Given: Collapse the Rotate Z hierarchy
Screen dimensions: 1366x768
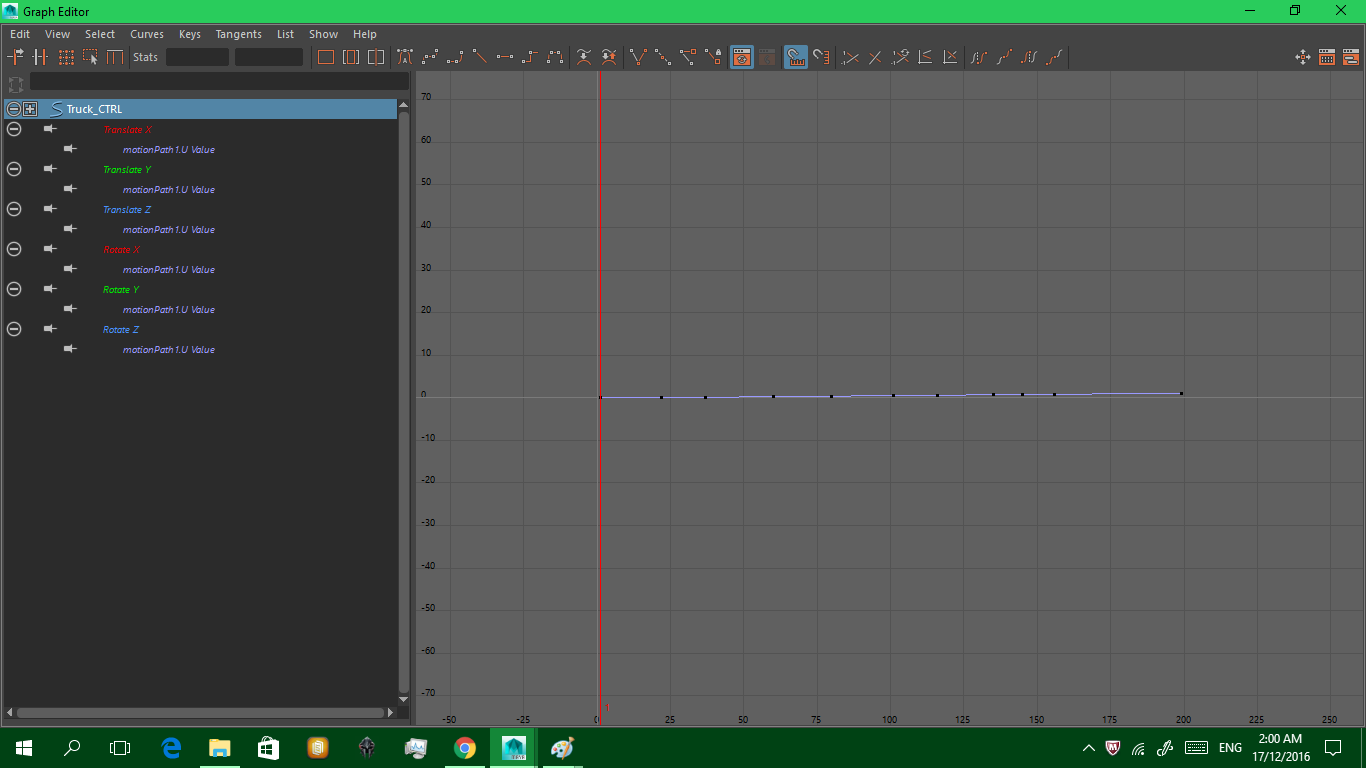Looking at the screenshot, I should pos(14,329).
